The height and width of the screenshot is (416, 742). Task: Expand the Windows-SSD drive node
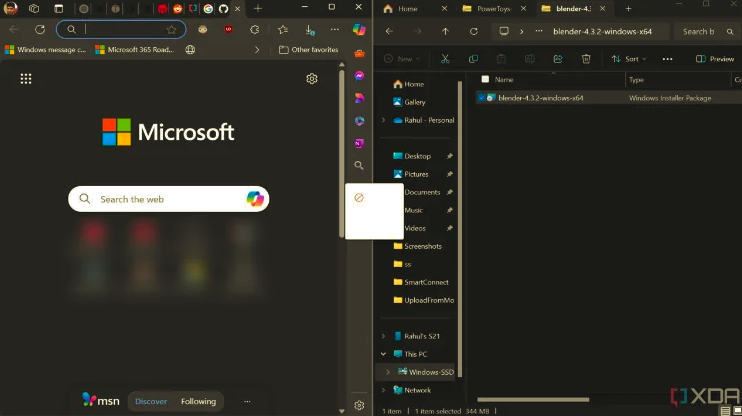[388, 372]
